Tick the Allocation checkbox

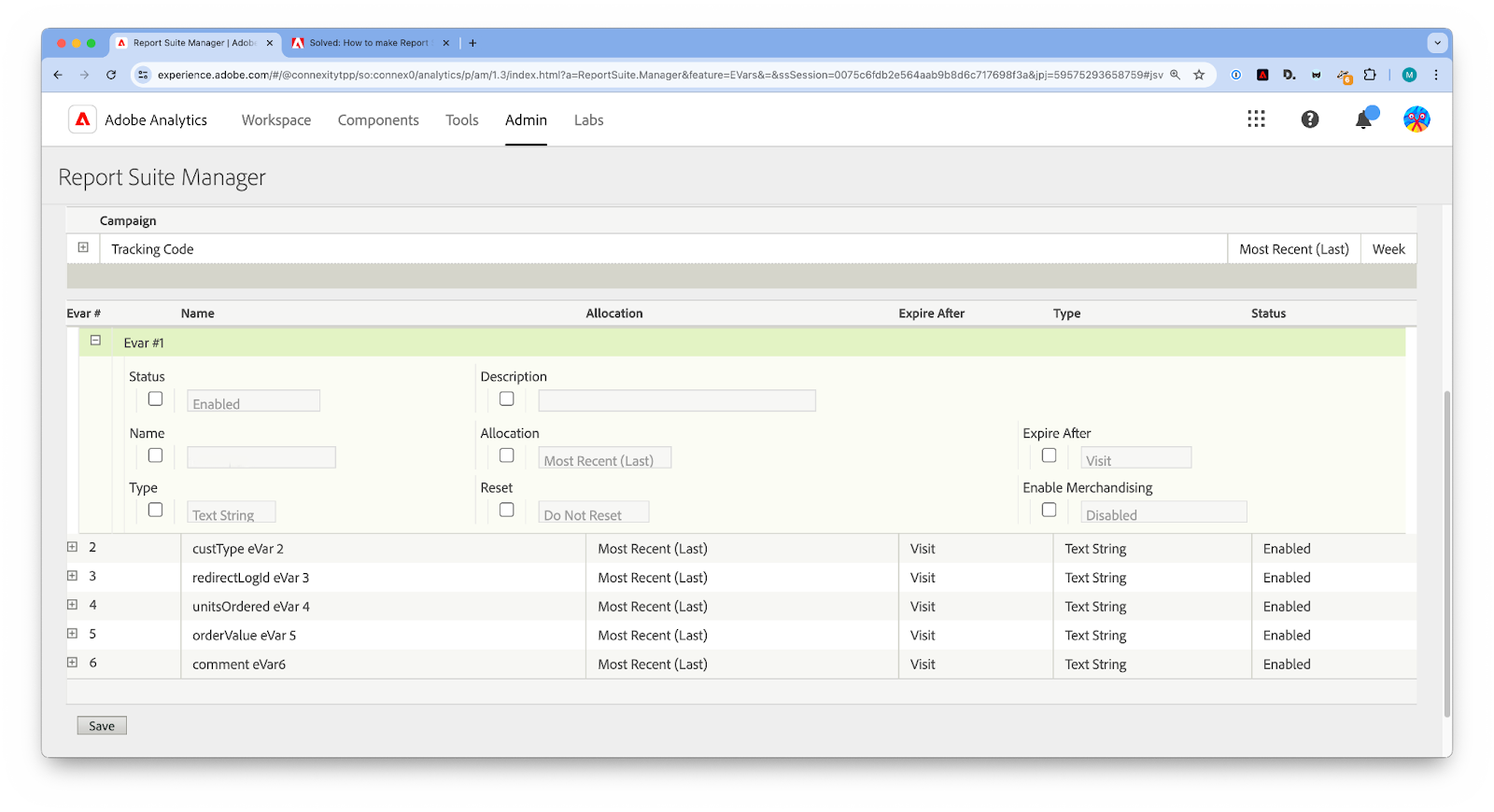[507, 455]
